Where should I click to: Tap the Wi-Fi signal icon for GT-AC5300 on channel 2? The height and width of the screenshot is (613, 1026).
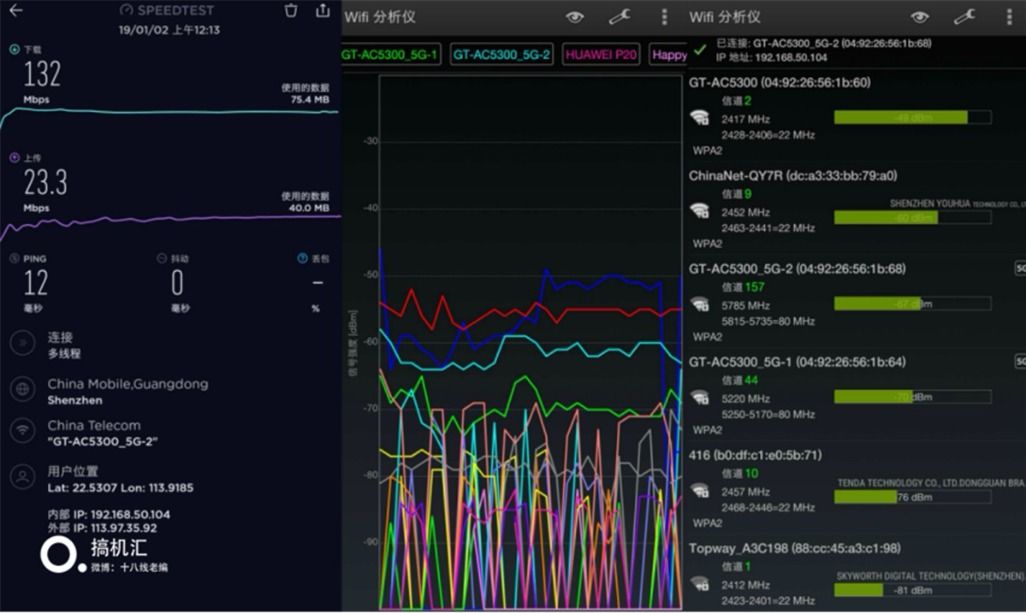(700, 118)
